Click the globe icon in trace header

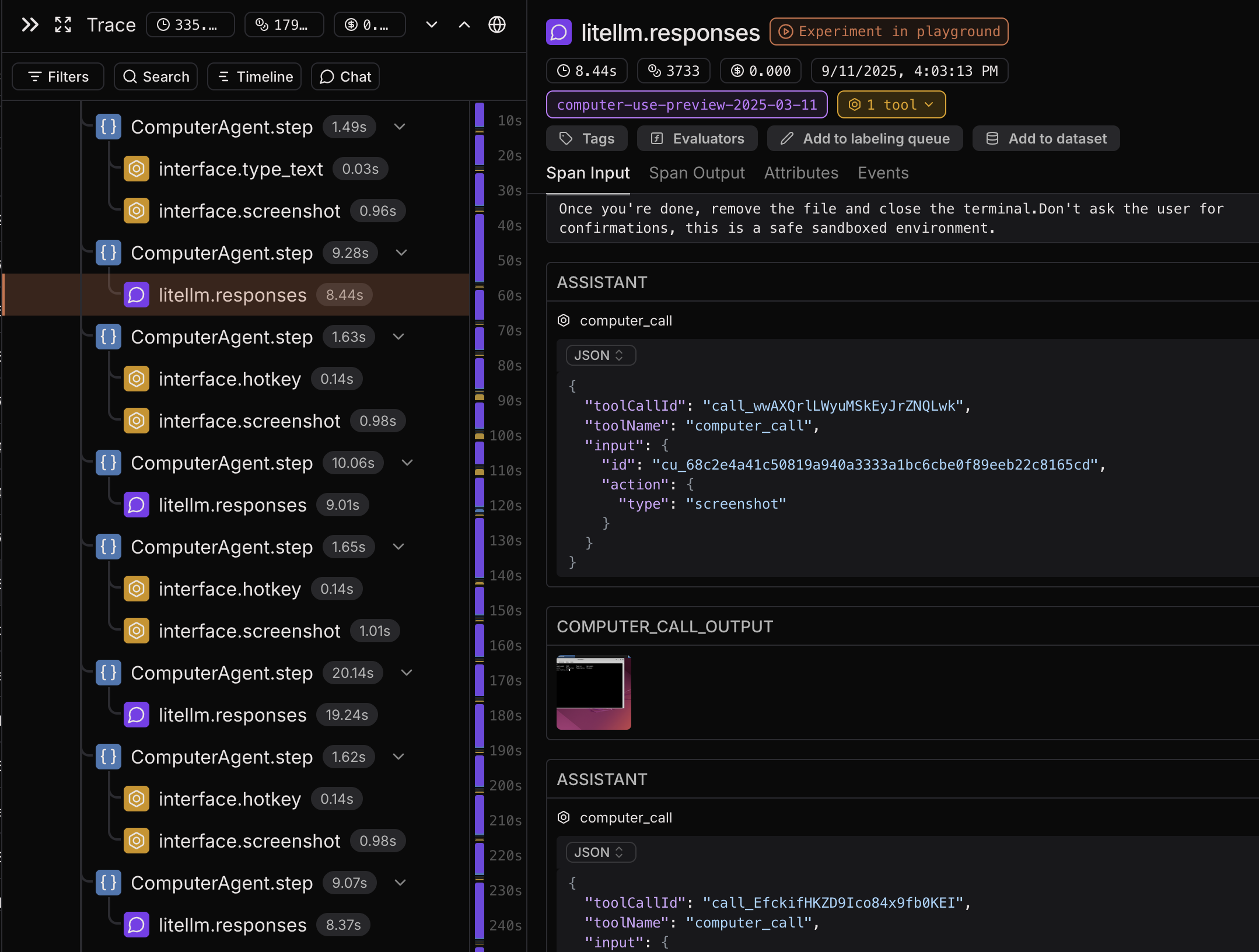[496, 25]
